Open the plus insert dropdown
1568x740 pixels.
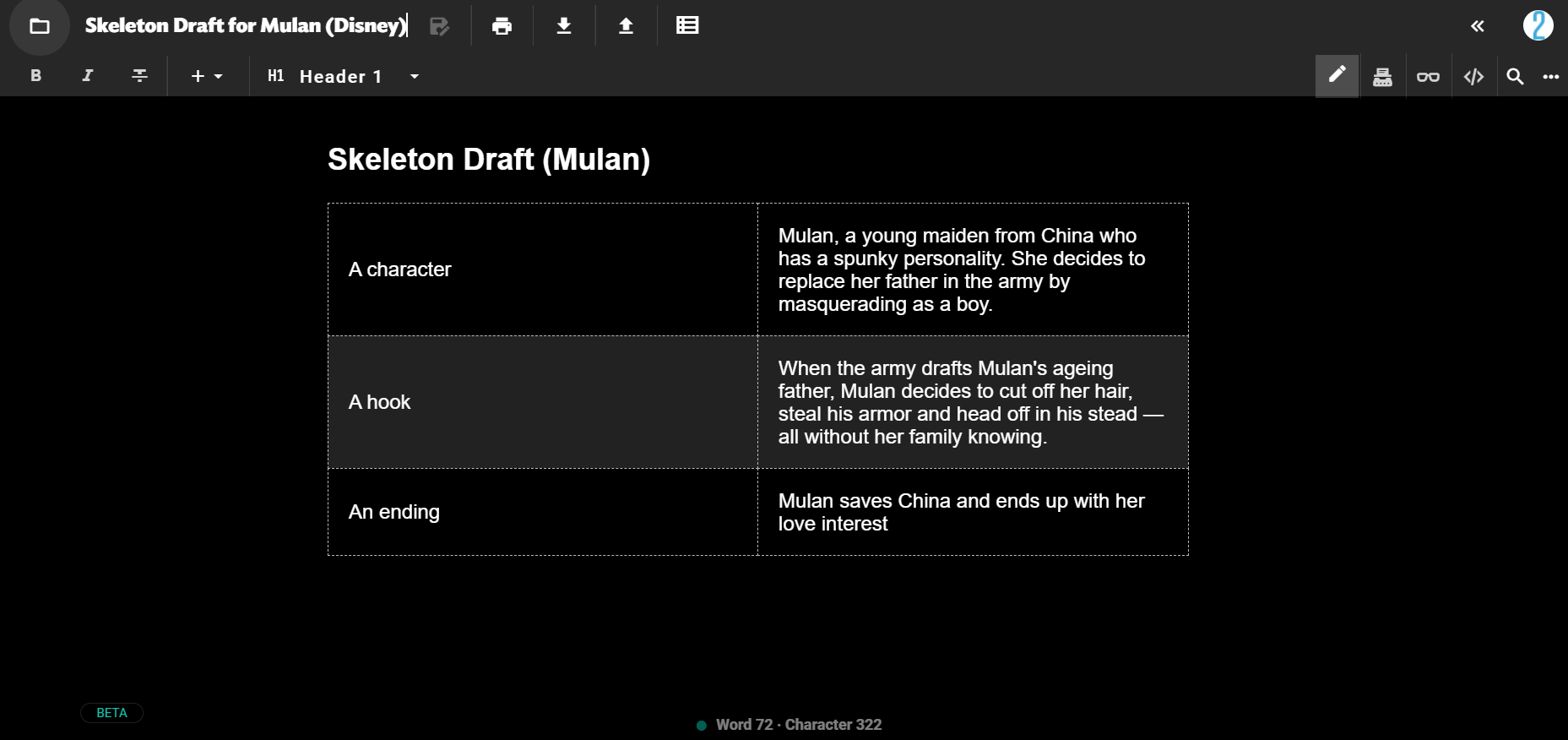(206, 76)
